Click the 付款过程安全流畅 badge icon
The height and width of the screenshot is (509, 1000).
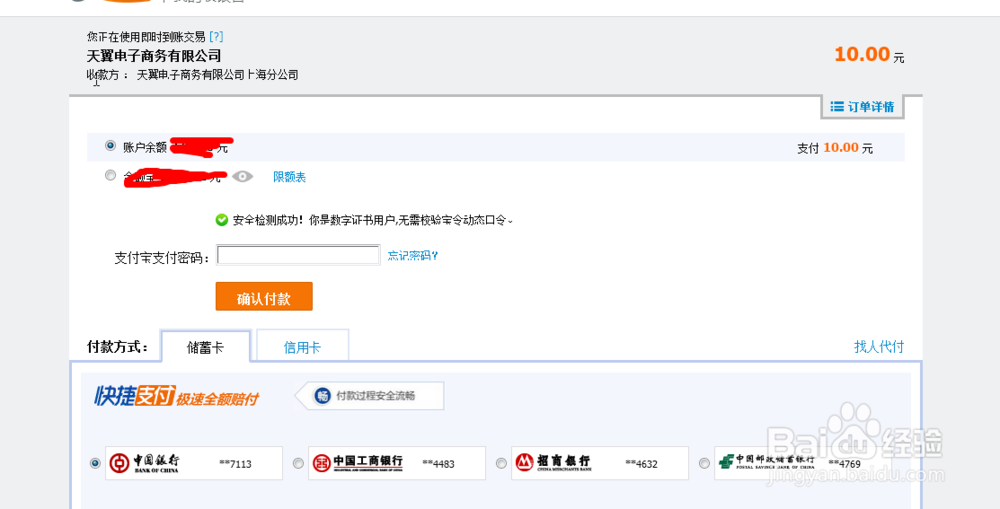323,395
